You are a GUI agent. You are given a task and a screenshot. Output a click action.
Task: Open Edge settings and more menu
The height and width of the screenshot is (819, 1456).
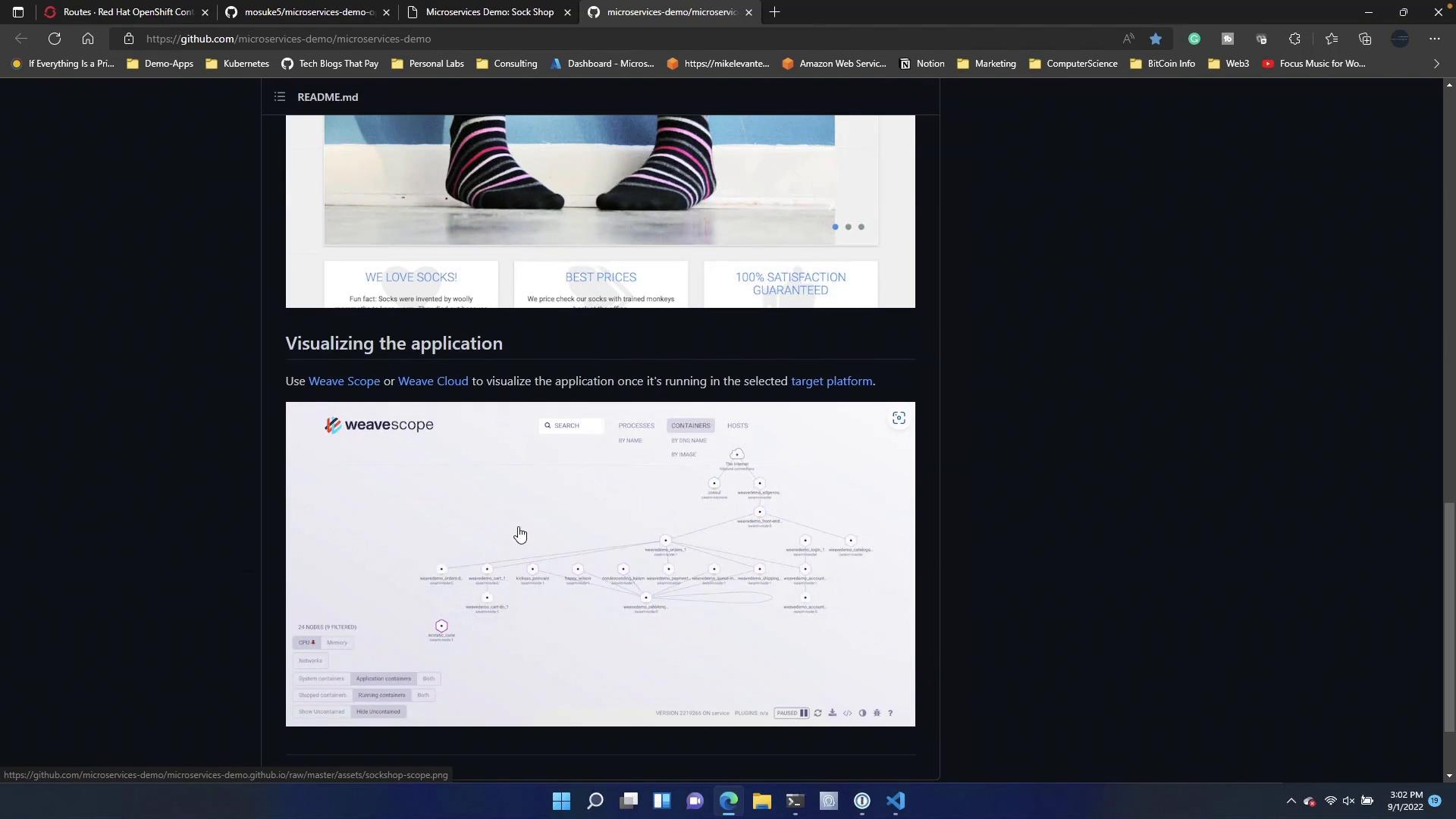[x=1435, y=39]
